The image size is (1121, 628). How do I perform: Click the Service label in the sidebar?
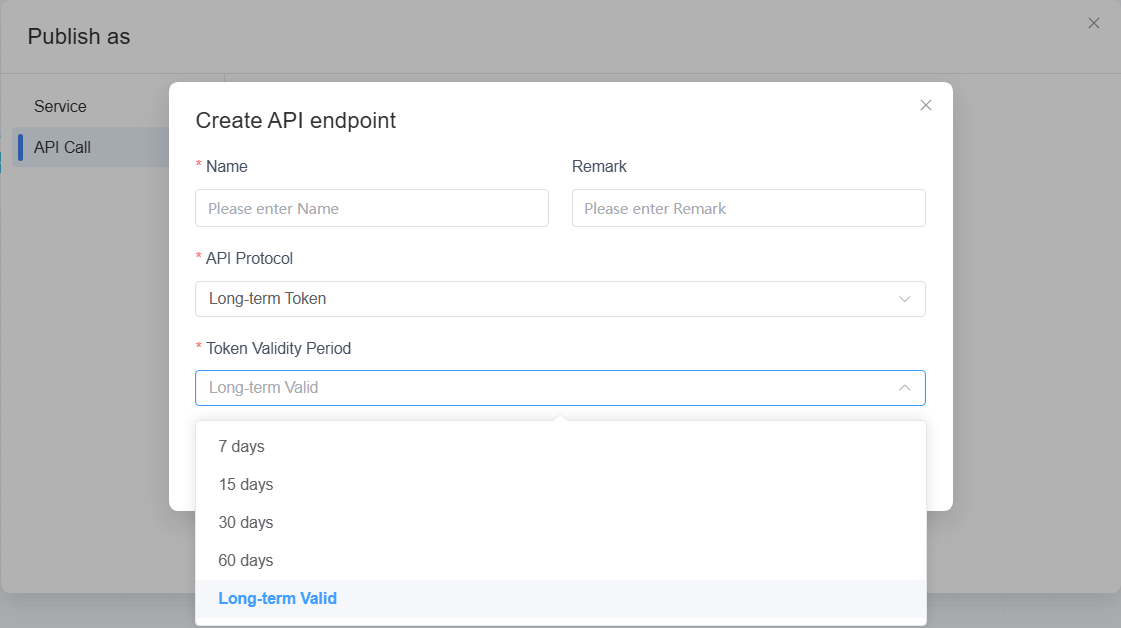pos(60,107)
